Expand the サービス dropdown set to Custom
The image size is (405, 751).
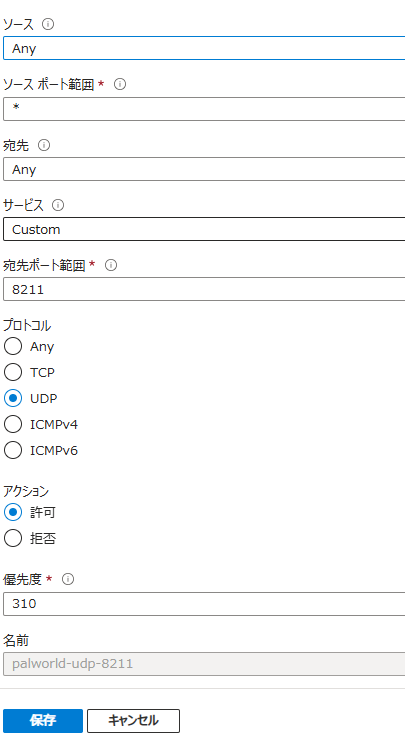204,229
